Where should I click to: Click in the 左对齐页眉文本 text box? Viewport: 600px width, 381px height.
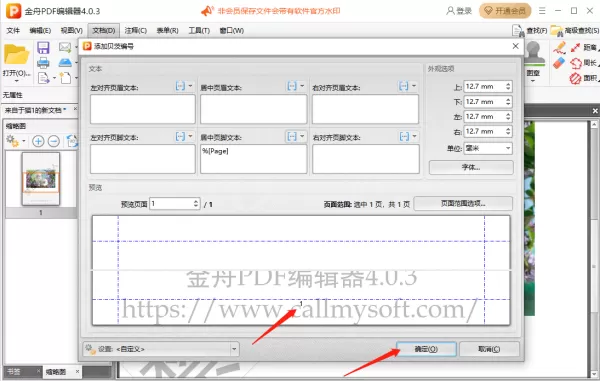point(143,109)
